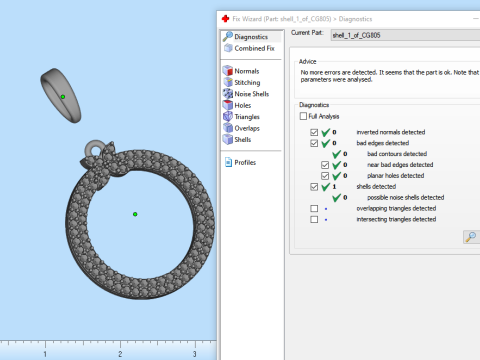
Task: Click the 'possible noise shells detected' text
Action: 406,197
